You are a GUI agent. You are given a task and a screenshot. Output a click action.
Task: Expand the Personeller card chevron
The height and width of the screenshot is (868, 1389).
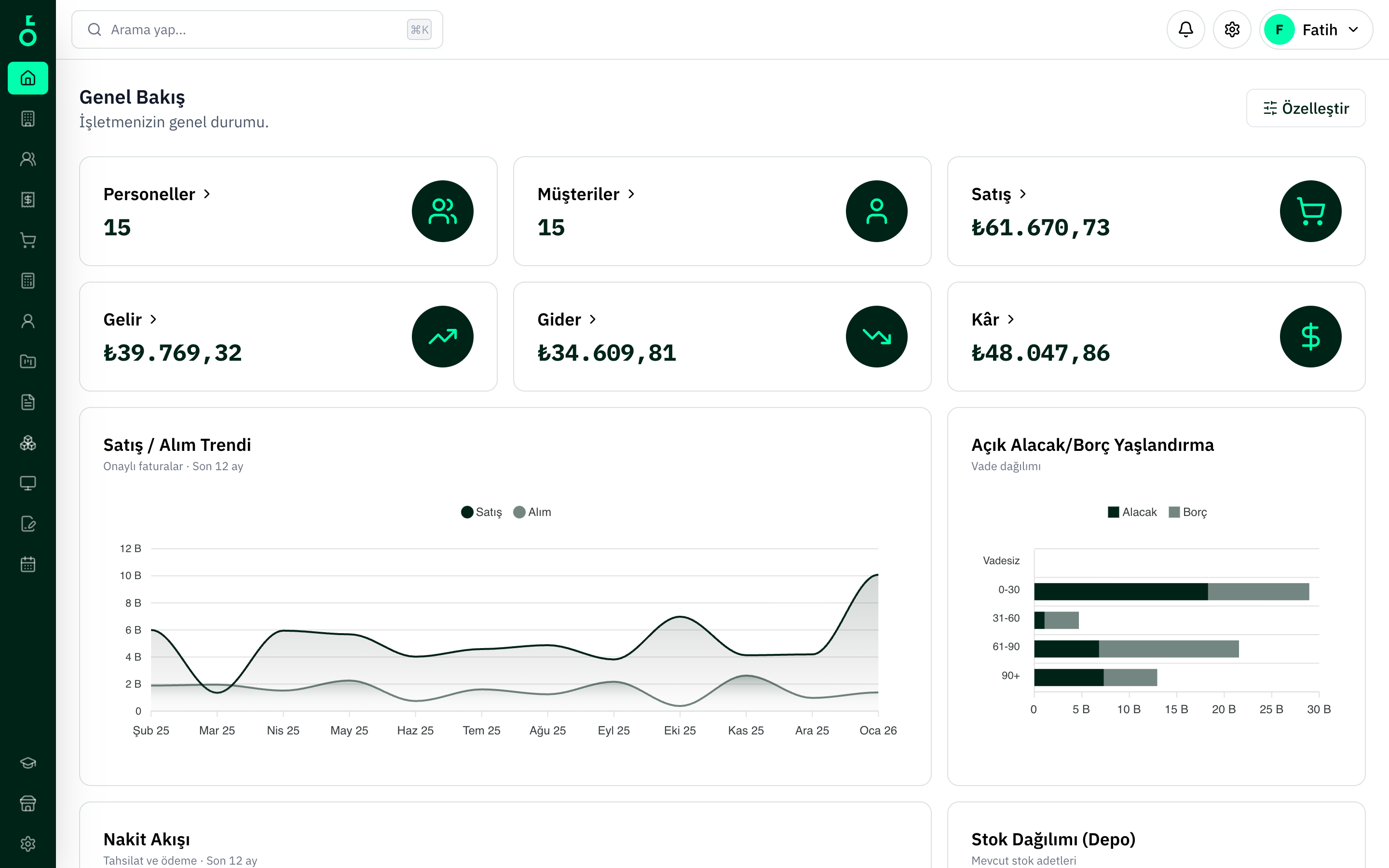[207, 194]
